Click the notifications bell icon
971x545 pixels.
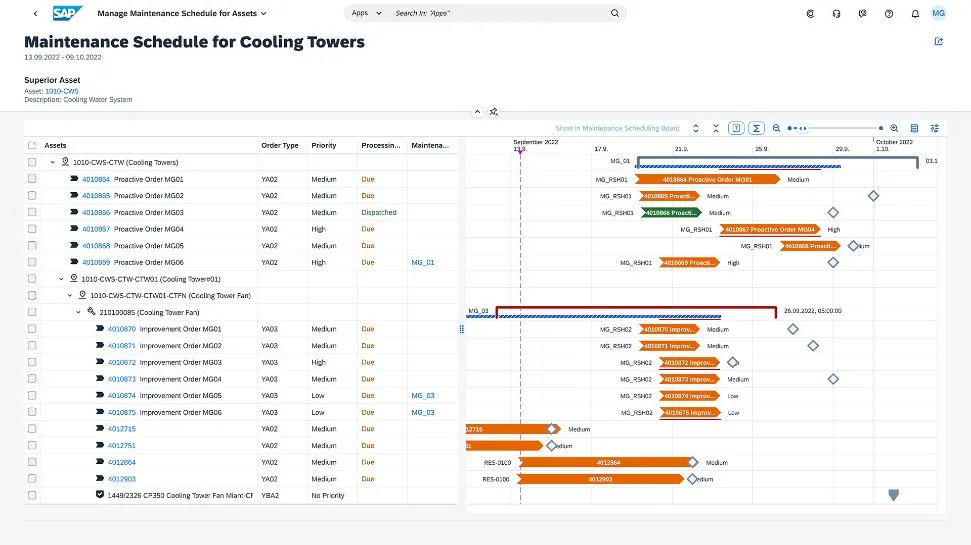click(x=914, y=14)
